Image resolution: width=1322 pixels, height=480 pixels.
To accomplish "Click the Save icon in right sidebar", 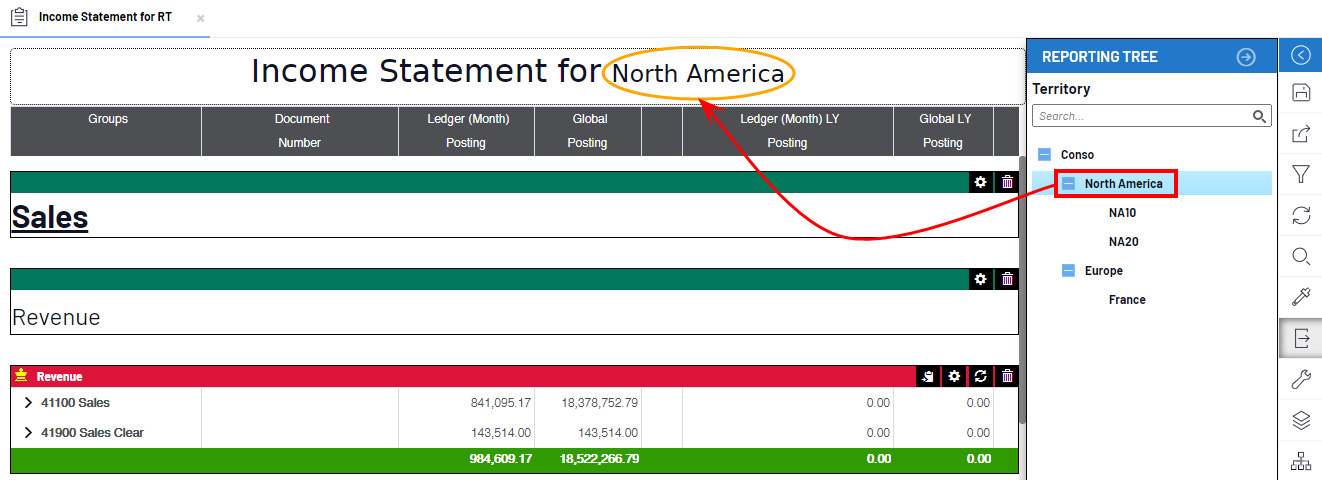I will [1300, 93].
